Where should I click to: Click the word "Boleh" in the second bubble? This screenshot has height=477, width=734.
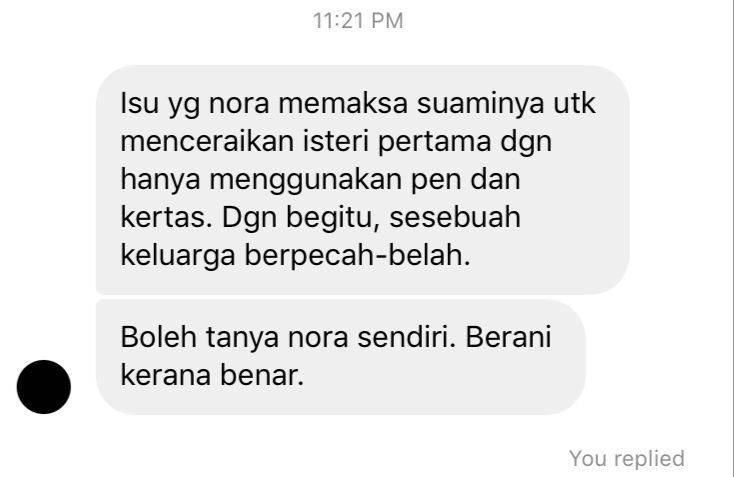[158, 337]
